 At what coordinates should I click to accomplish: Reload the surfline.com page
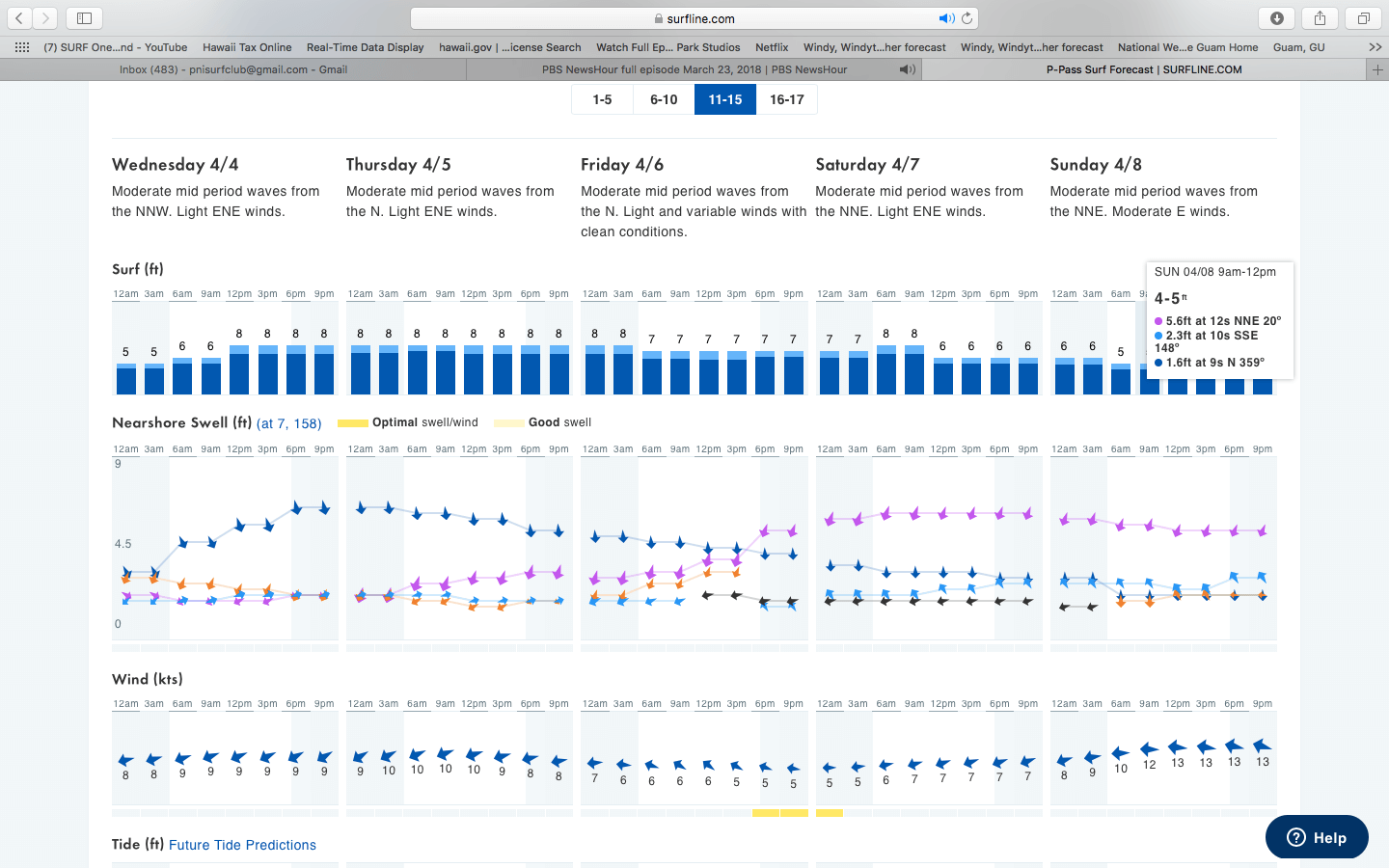point(967,18)
